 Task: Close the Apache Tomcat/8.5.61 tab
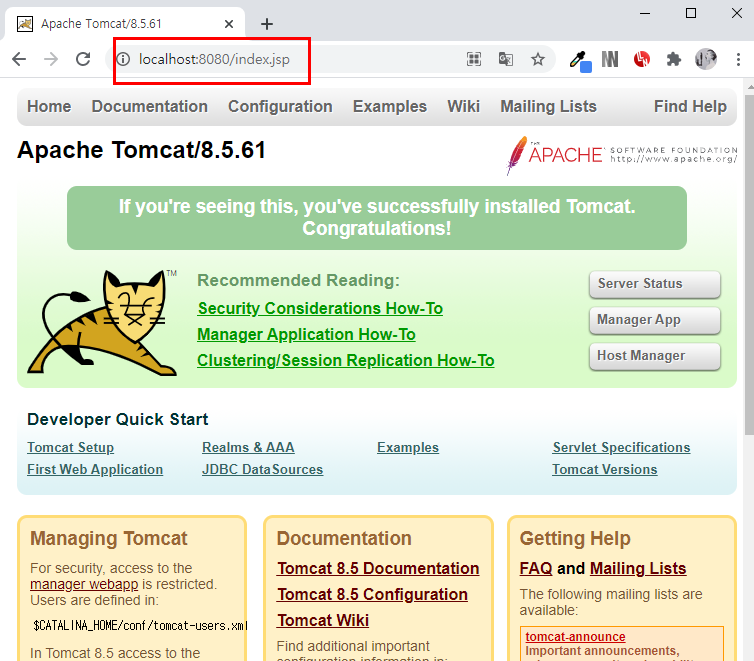coord(229,24)
